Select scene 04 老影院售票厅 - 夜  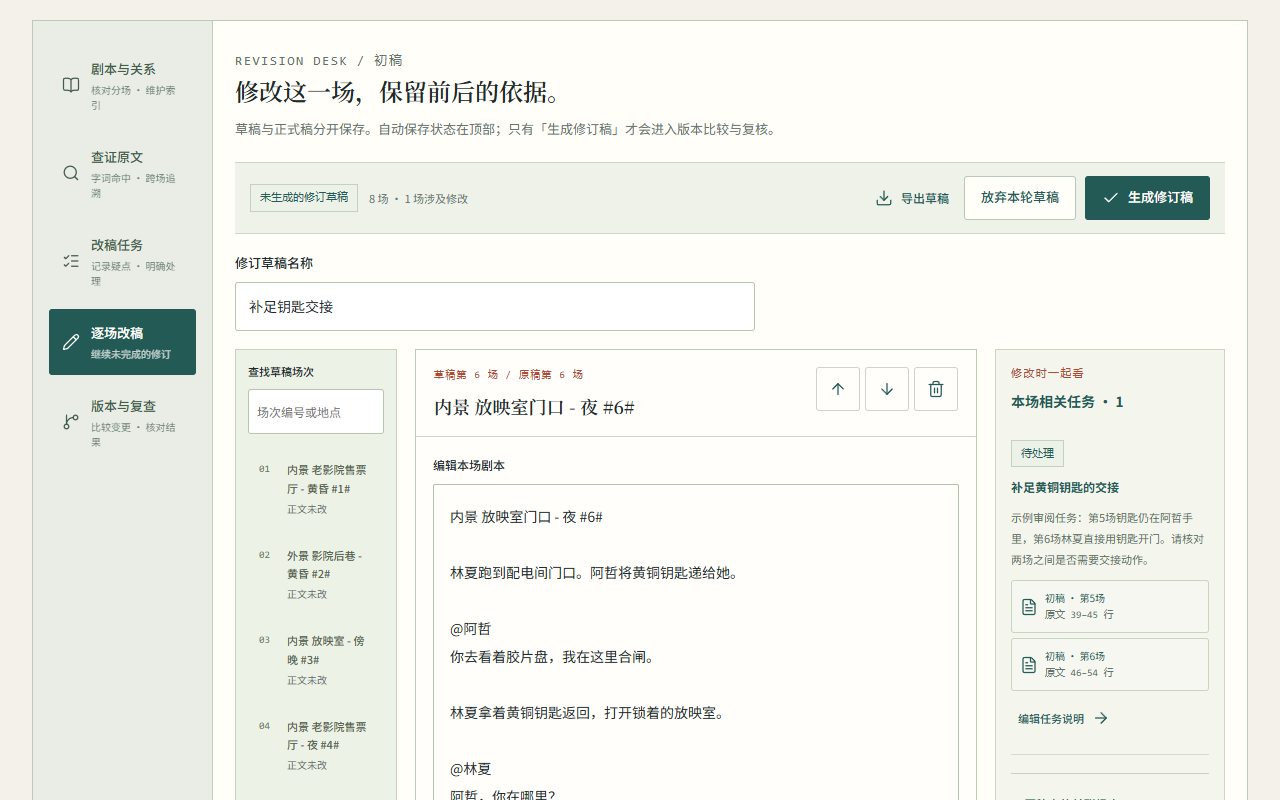coord(316,746)
